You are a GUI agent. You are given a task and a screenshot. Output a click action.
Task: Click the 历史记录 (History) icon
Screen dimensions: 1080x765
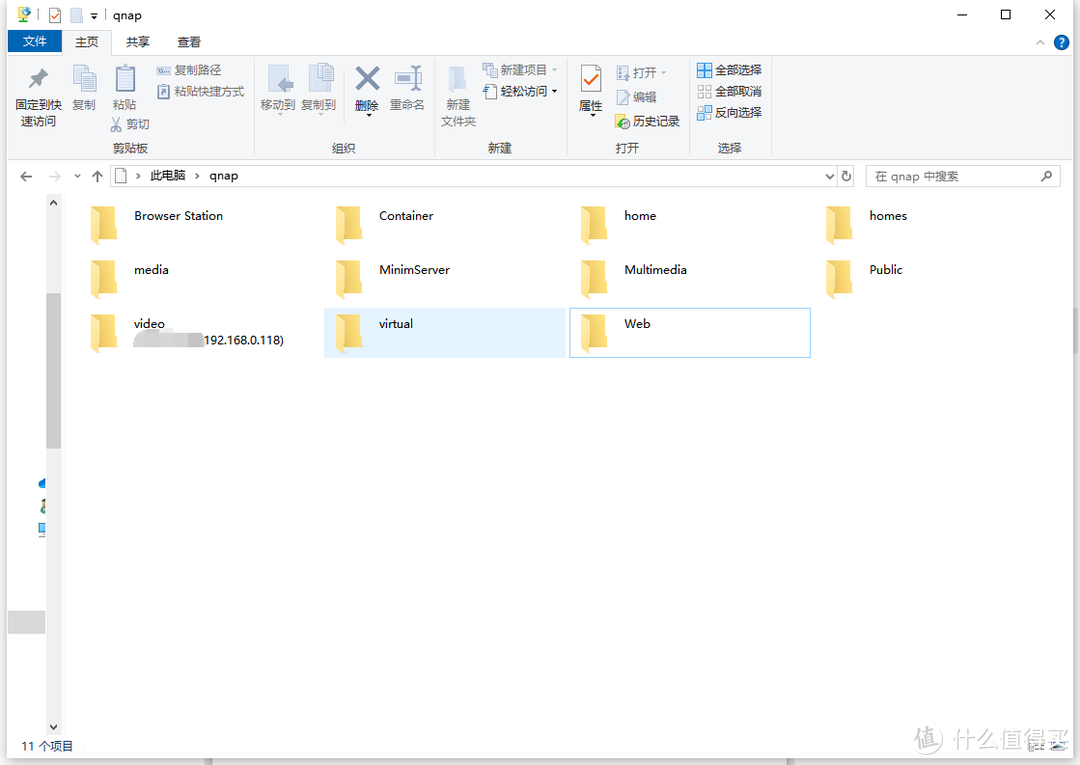(647, 120)
